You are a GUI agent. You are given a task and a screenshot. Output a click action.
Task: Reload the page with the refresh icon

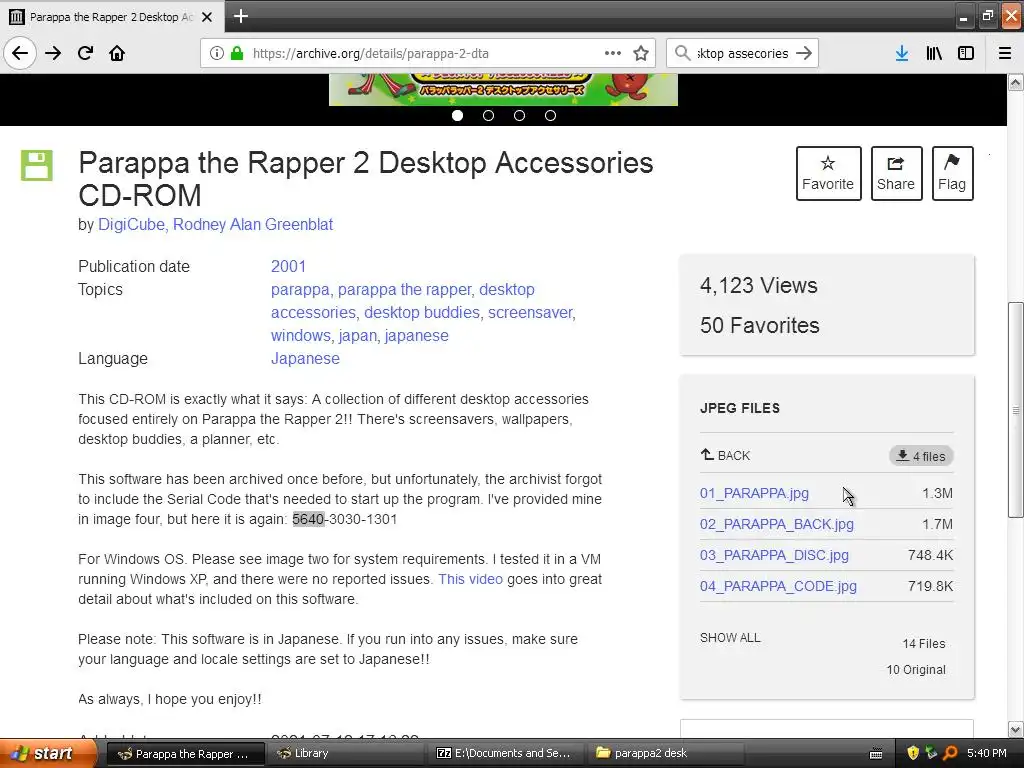click(x=85, y=53)
